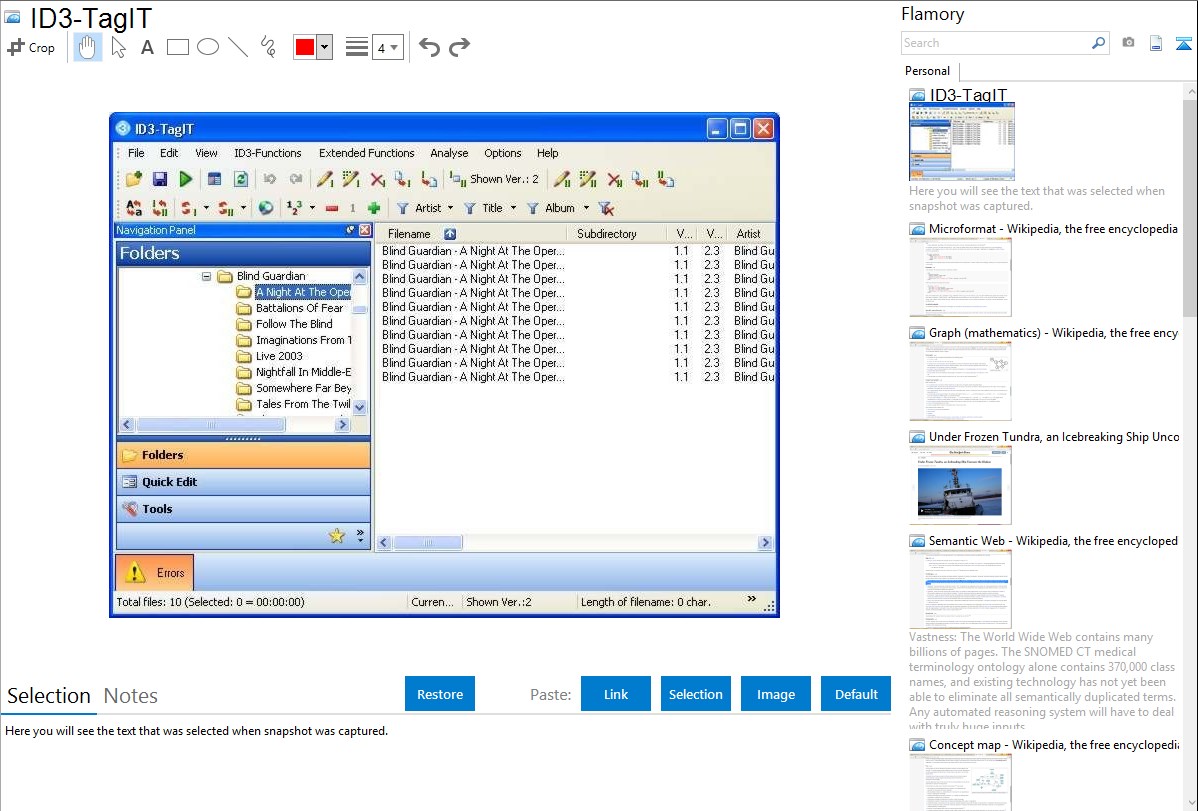Open the ID3-TagIT snapshot thumbnail
The image size is (1198, 811).
(962, 141)
